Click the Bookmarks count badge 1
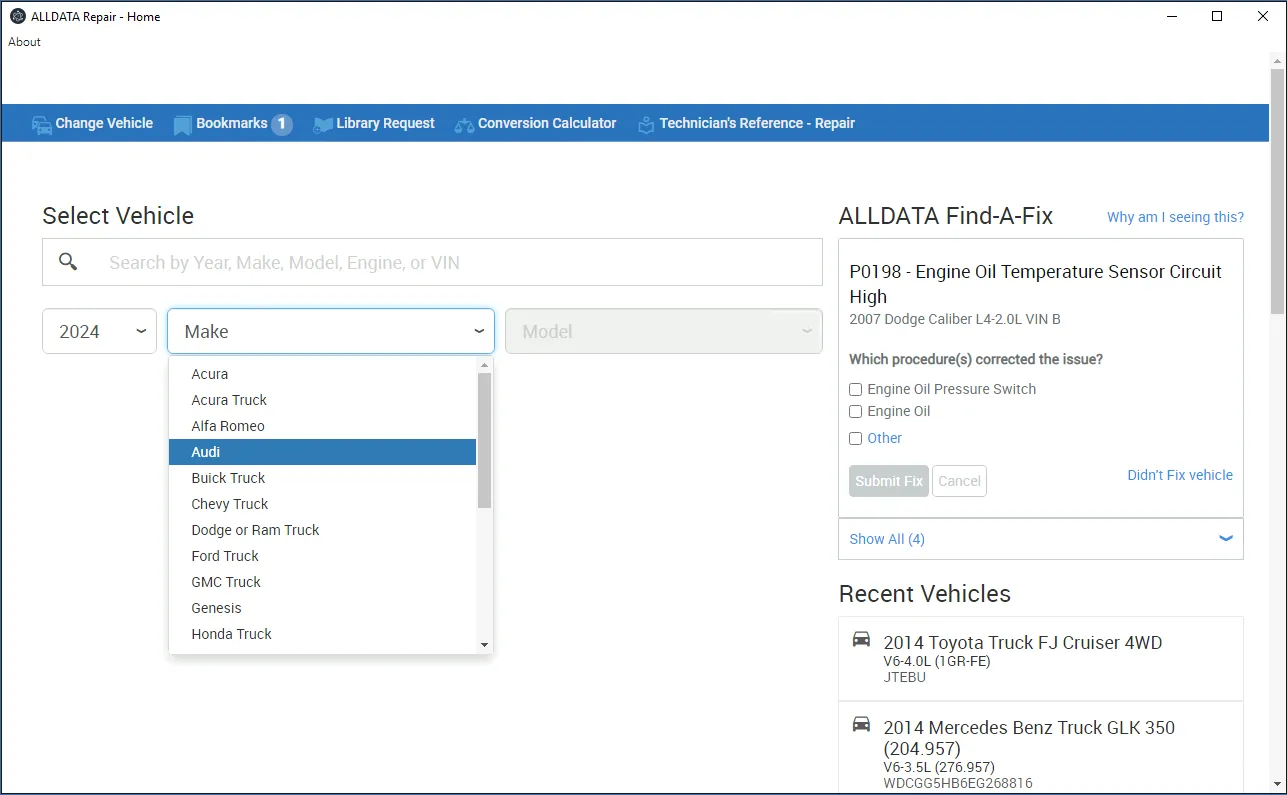Image resolution: width=1287 pixels, height=795 pixels. [x=282, y=124]
